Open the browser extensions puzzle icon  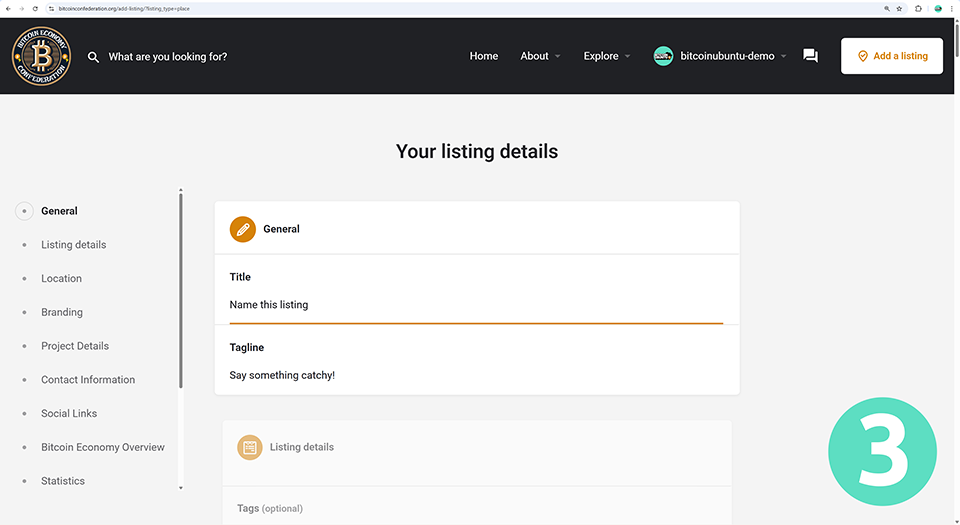click(x=919, y=8)
